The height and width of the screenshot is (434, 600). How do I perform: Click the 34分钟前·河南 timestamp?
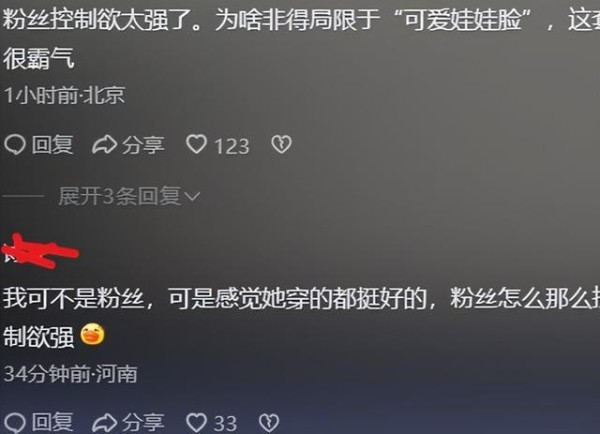(x=70, y=374)
